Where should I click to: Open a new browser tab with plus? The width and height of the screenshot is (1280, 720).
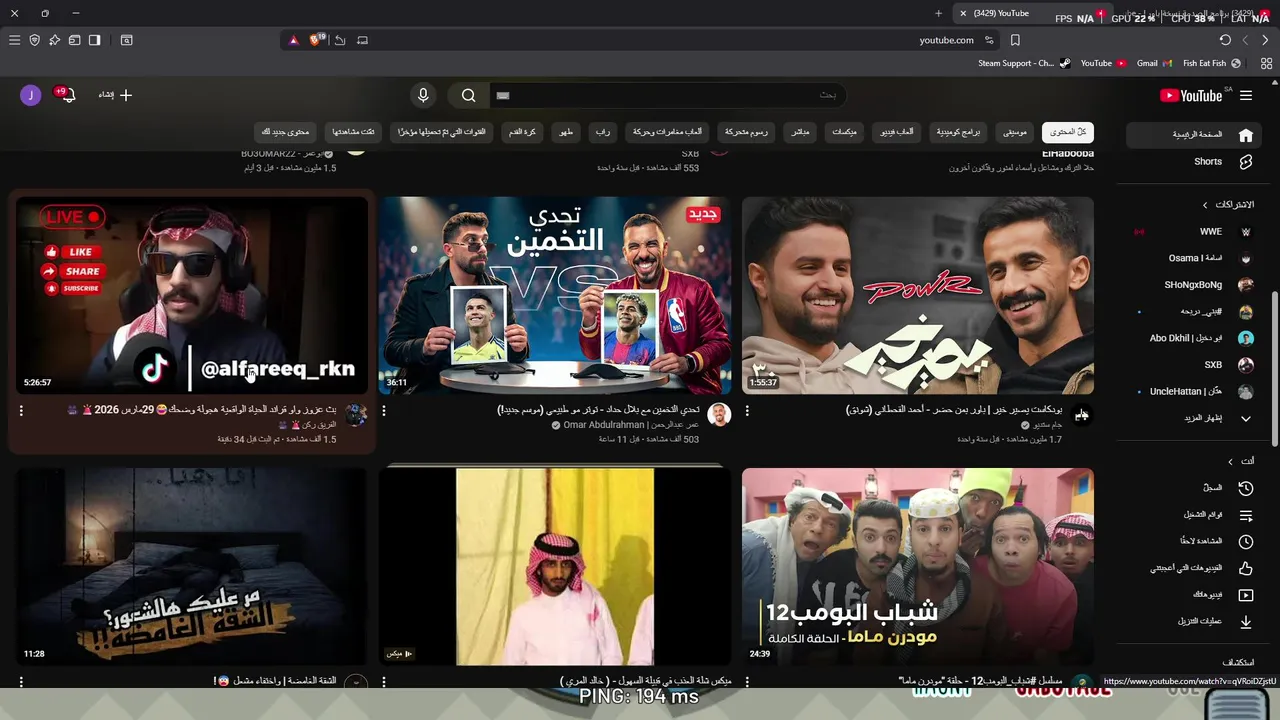click(938, 13)
